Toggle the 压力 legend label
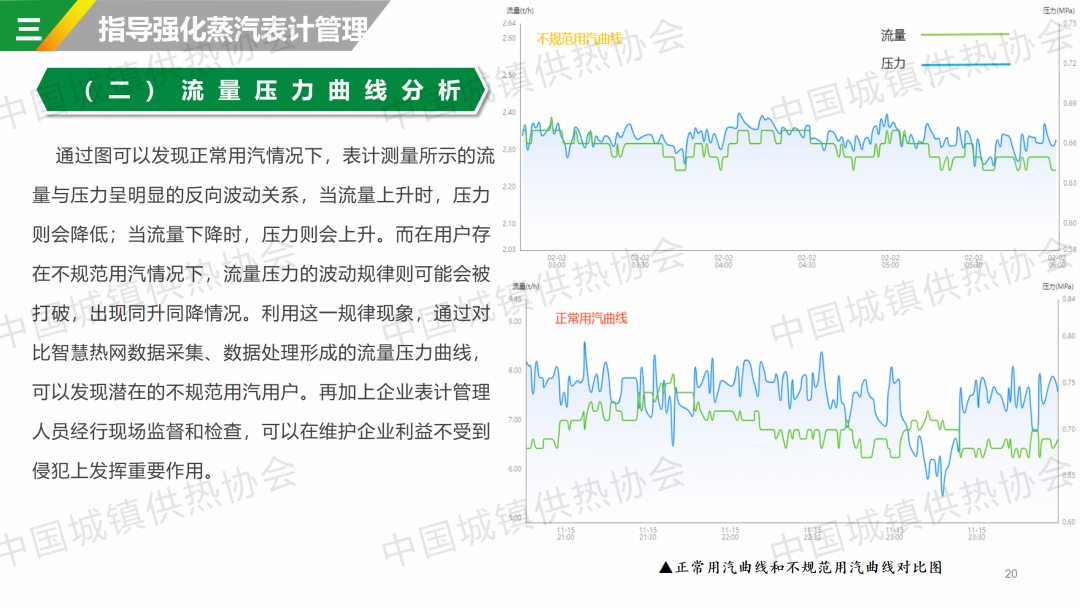Image resolution: width=1080 pixels, height=608 pixels. click(893, 63)
